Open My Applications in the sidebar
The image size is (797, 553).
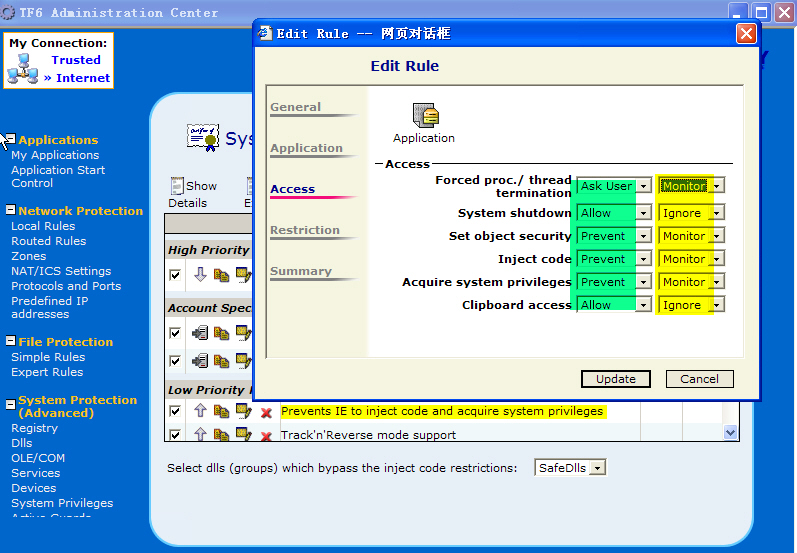[55, 155]
